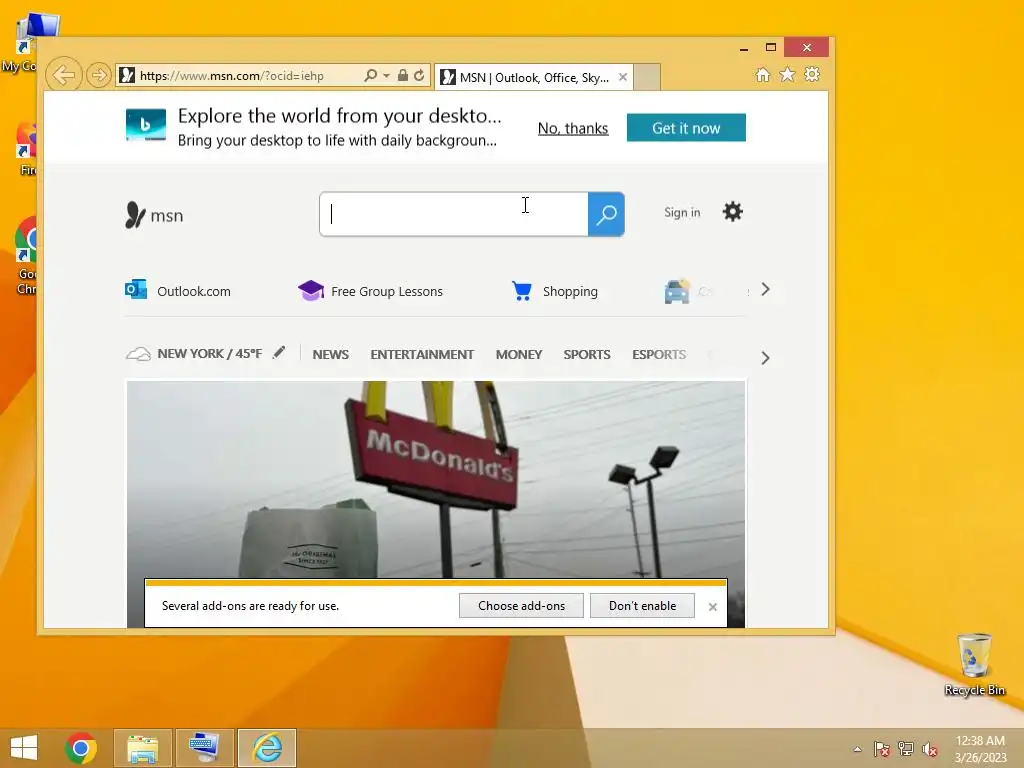Open address bar dropdown arrow
Screen dimensions: 1024x768
coord(387,76)
